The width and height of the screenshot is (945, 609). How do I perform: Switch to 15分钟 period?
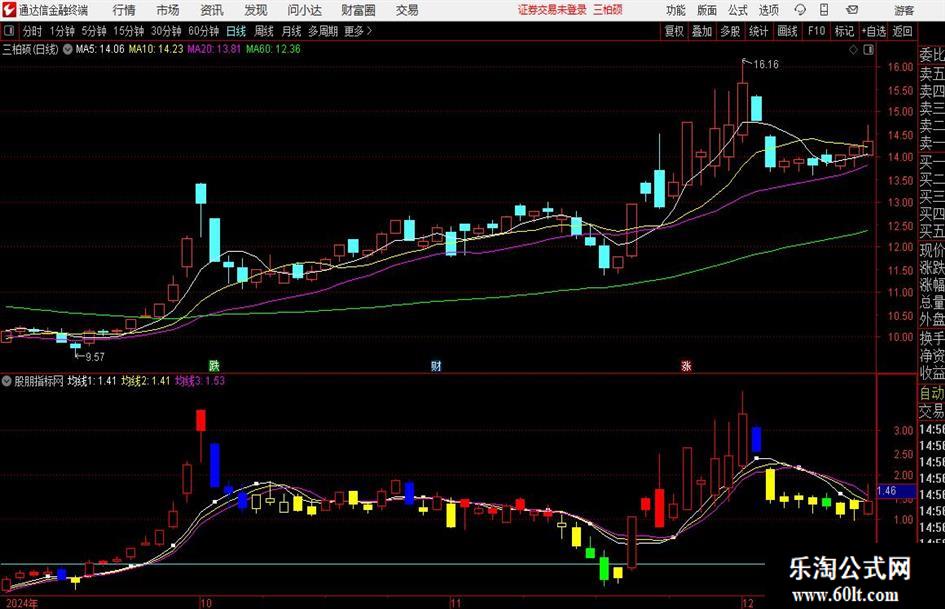click(128, 31)
